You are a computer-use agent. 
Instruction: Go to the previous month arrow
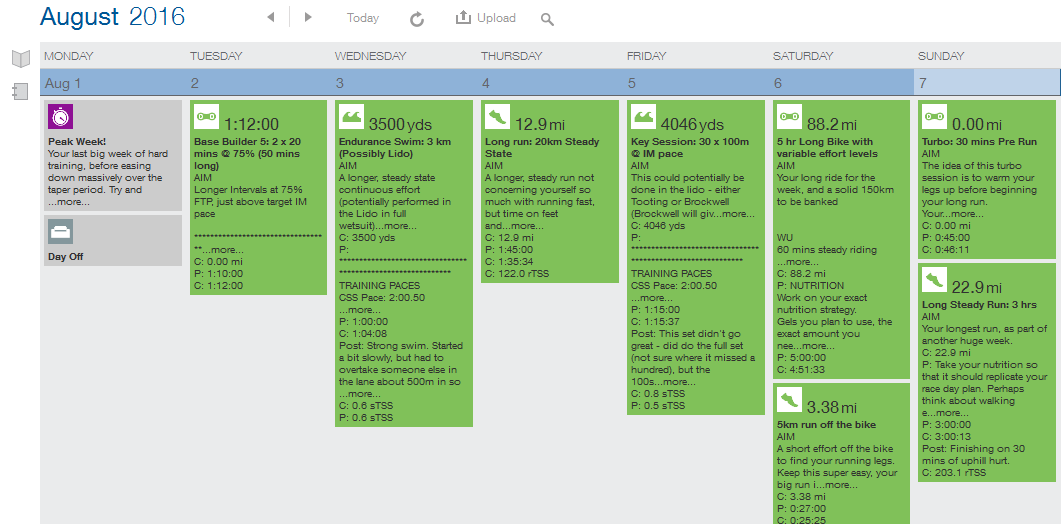tap(270, 18)
